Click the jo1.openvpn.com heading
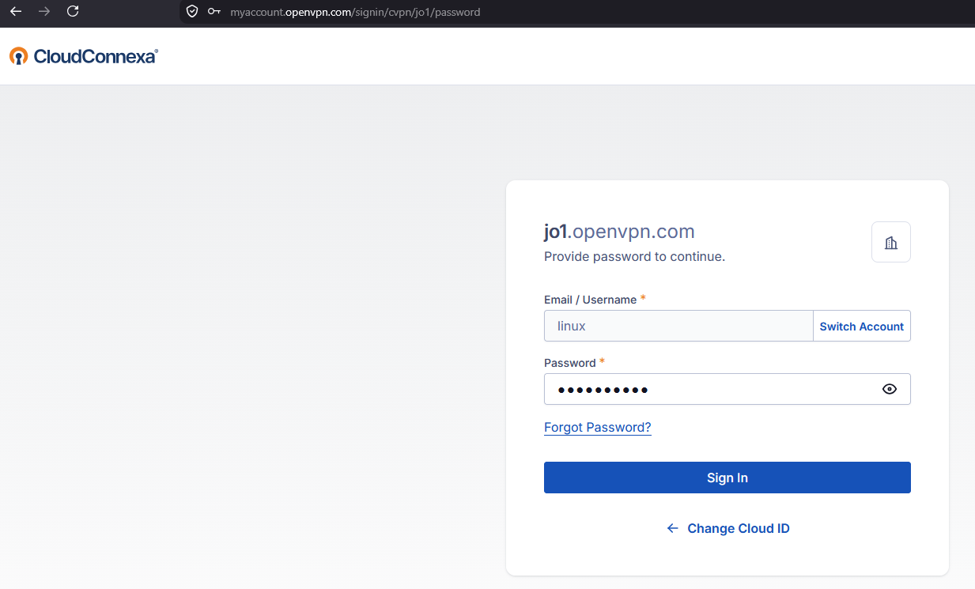Screen dimensions: 975x589 [619, 231]
